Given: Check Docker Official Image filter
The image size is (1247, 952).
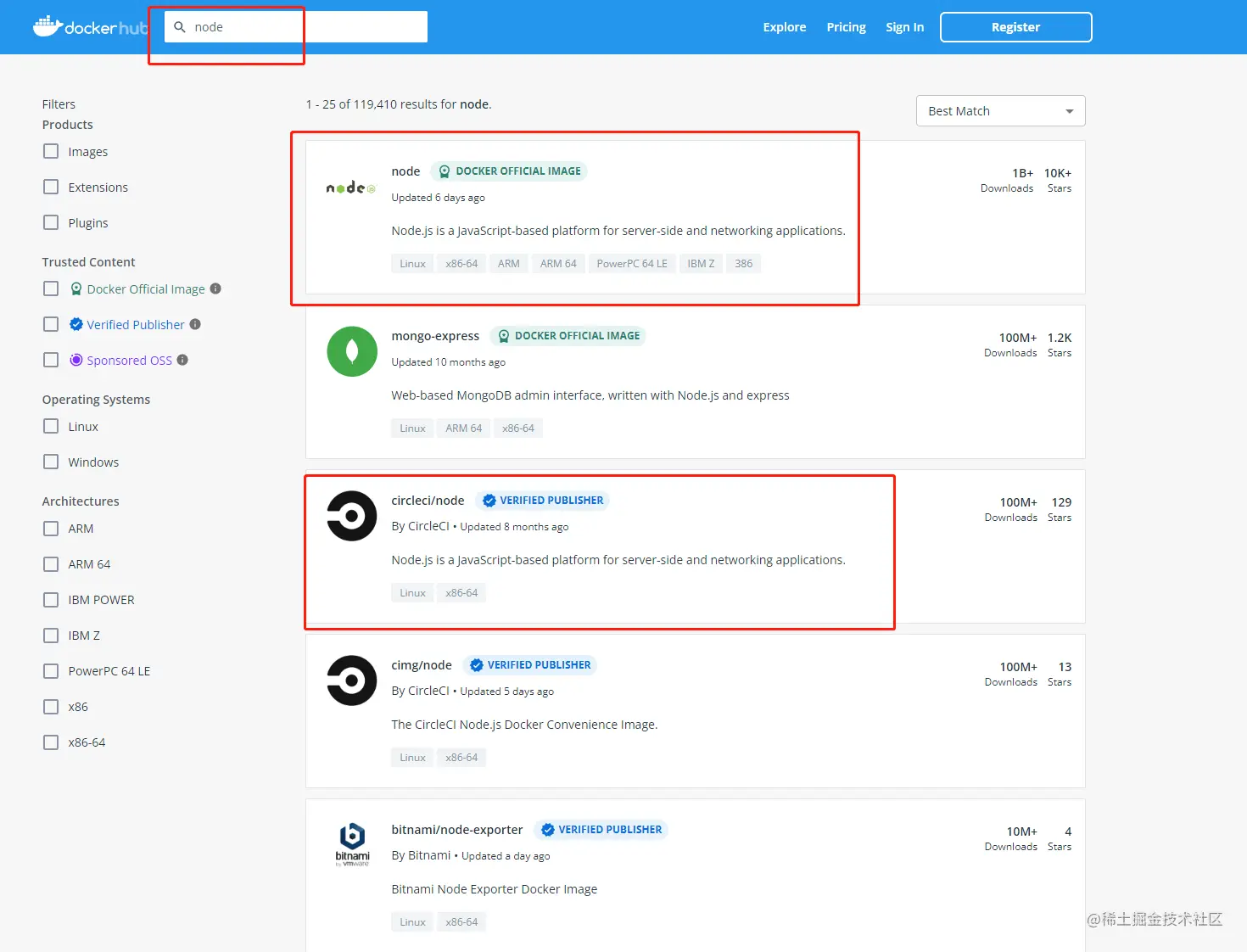Looking at the screenshot, I should 51,288.
